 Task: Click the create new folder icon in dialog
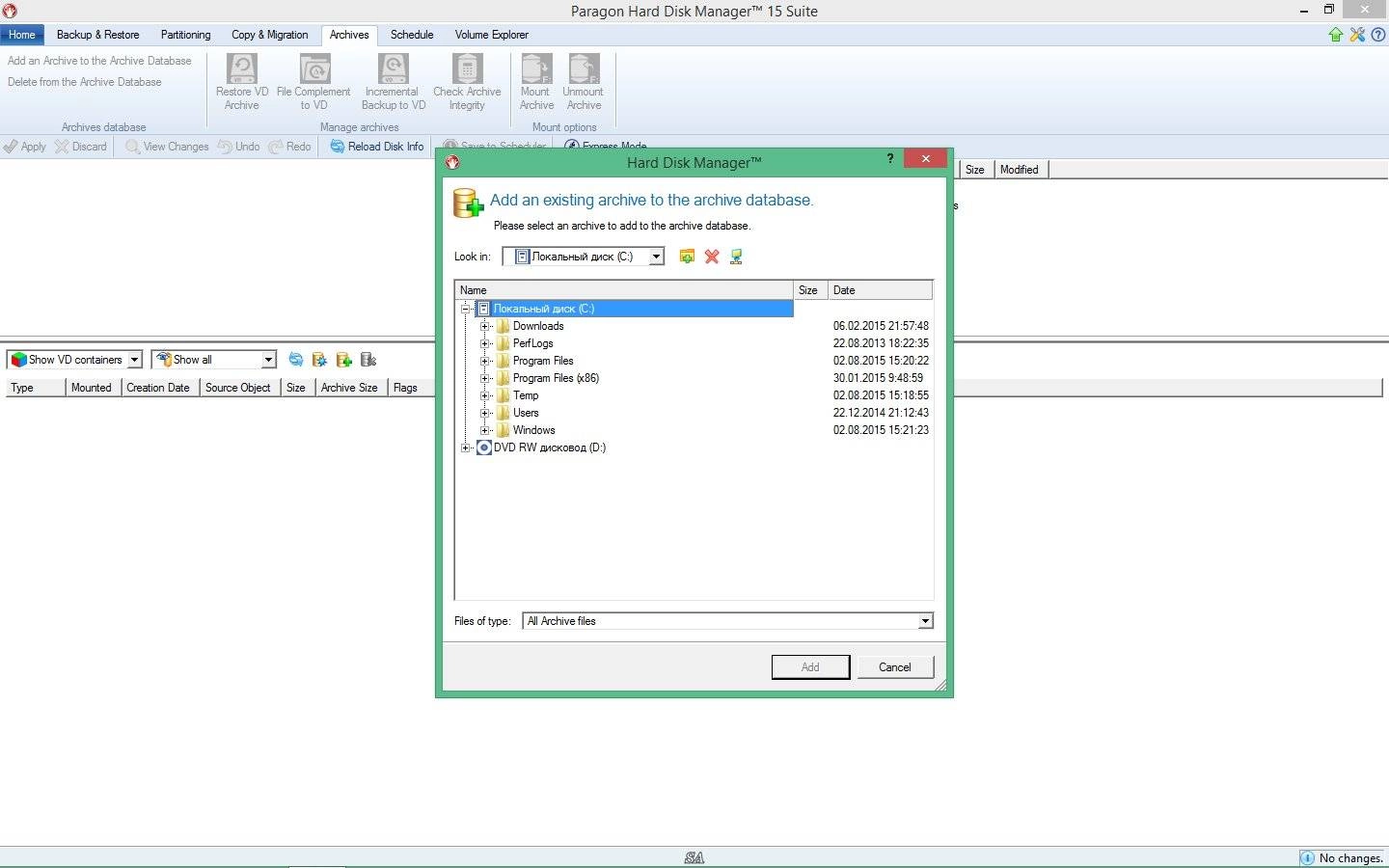[687, 257]
